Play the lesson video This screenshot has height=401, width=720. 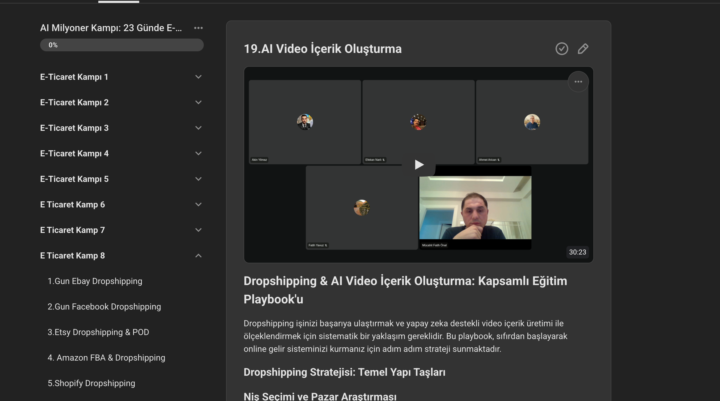(x=418, y=164)
